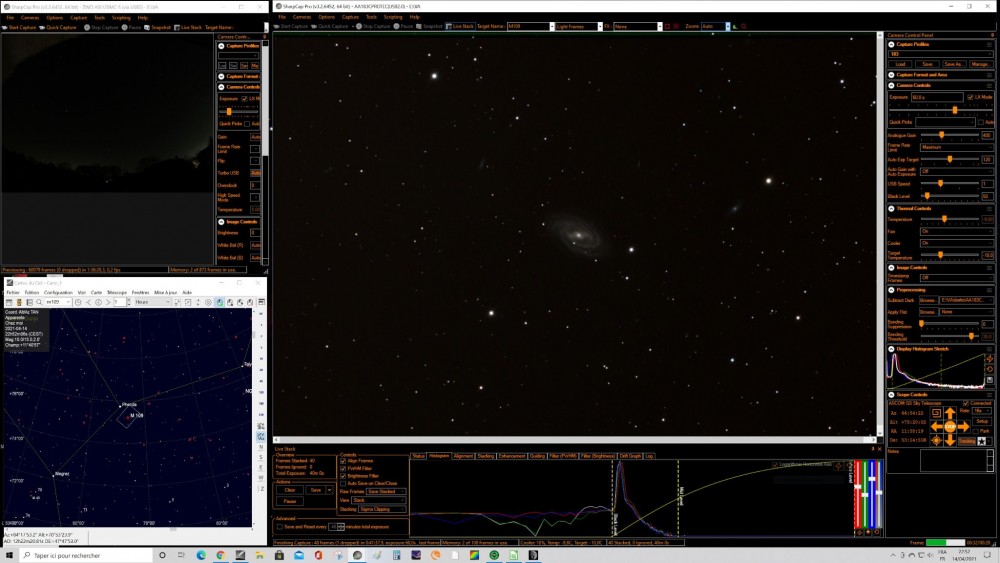Slew the telescope left with the left arrow
This screenshot has width=1000, height=563.
(936, 427)
